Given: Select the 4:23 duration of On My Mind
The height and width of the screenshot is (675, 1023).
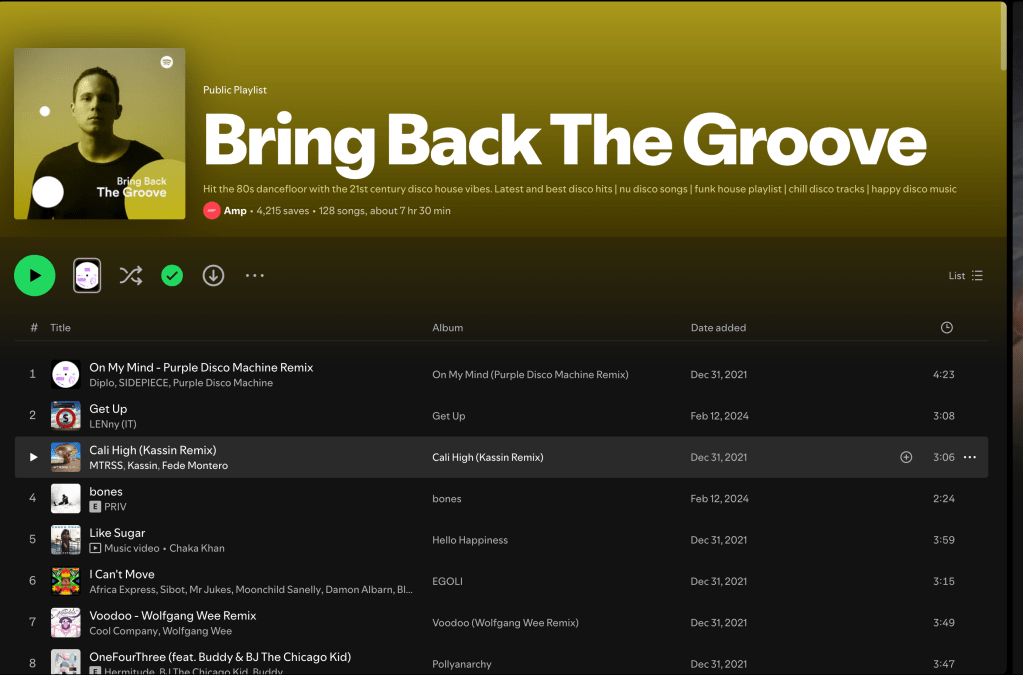Looking at the screenshot, I should point(943,374).
